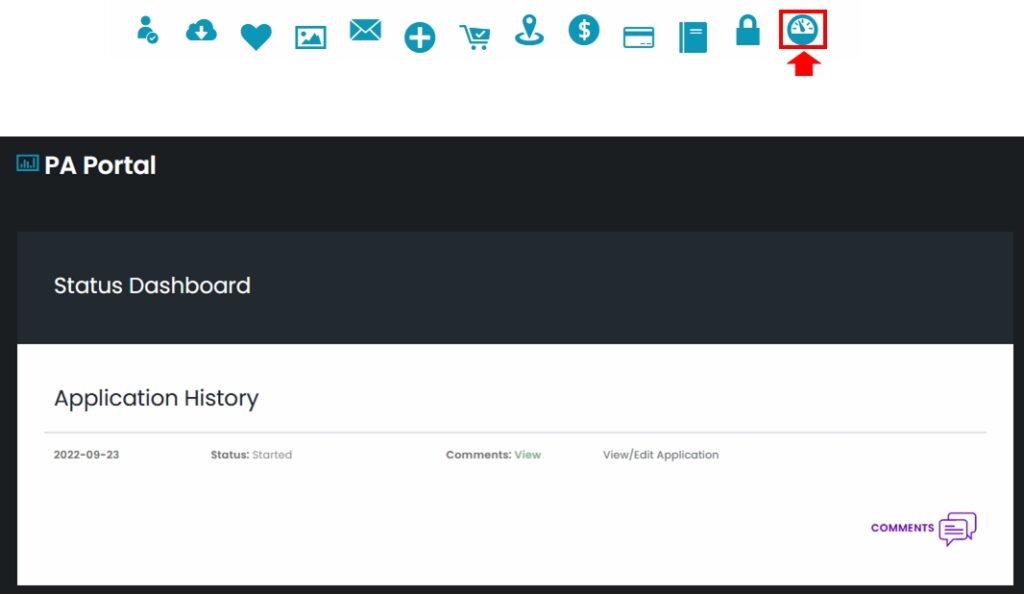Select the padlock security icon

tap(747, 34)
